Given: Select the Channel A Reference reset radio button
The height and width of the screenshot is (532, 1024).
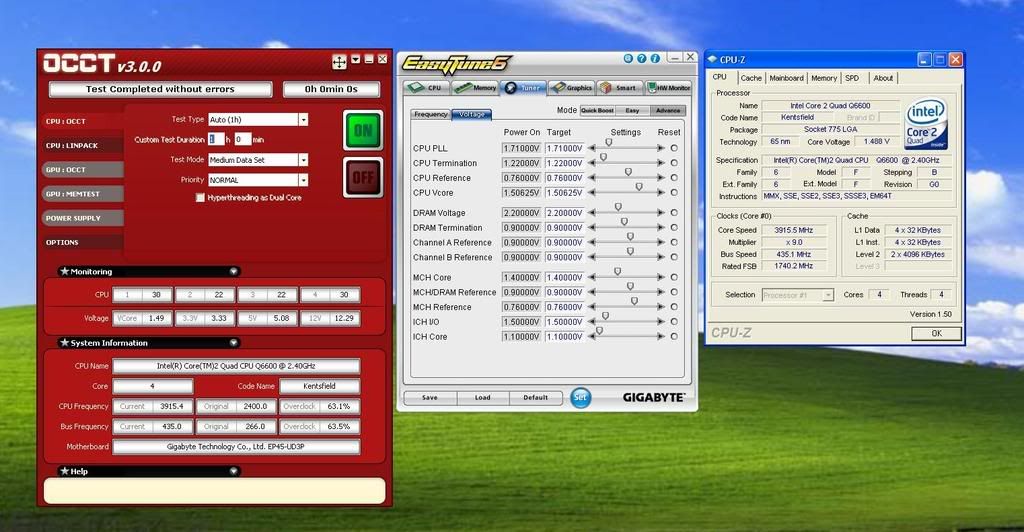Looking at the screenshot, I should point(674,242).
